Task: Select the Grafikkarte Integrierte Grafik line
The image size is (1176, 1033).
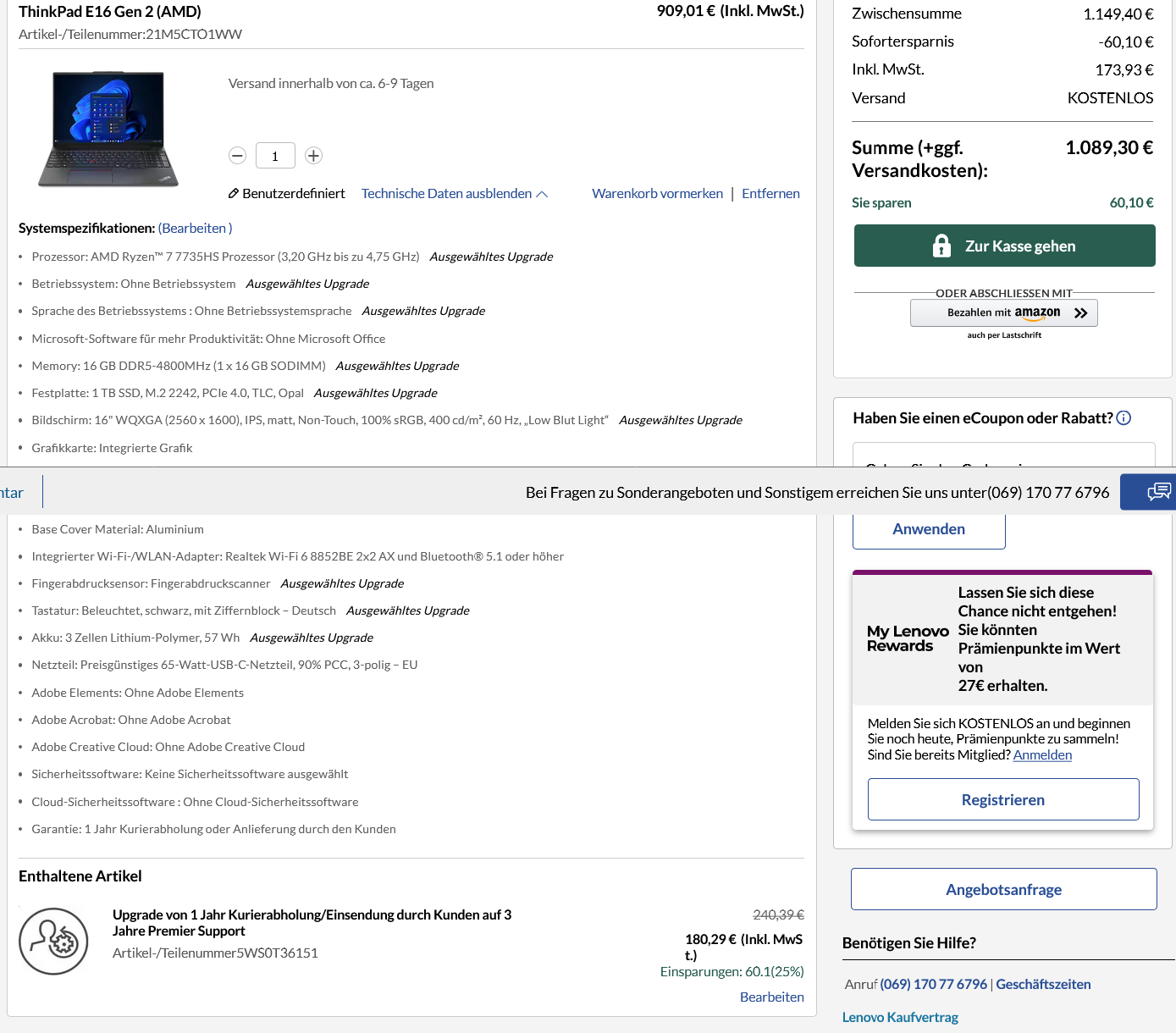Action: point(112,448)
